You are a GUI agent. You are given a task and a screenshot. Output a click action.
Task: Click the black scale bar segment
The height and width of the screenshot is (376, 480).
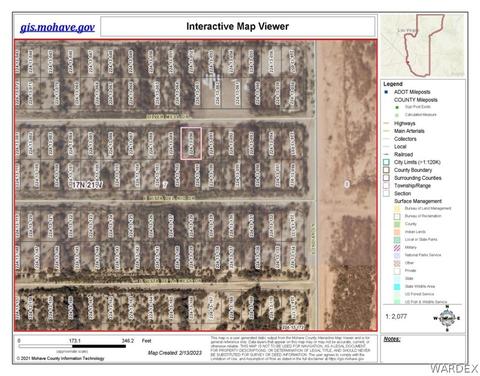(99, 346)
